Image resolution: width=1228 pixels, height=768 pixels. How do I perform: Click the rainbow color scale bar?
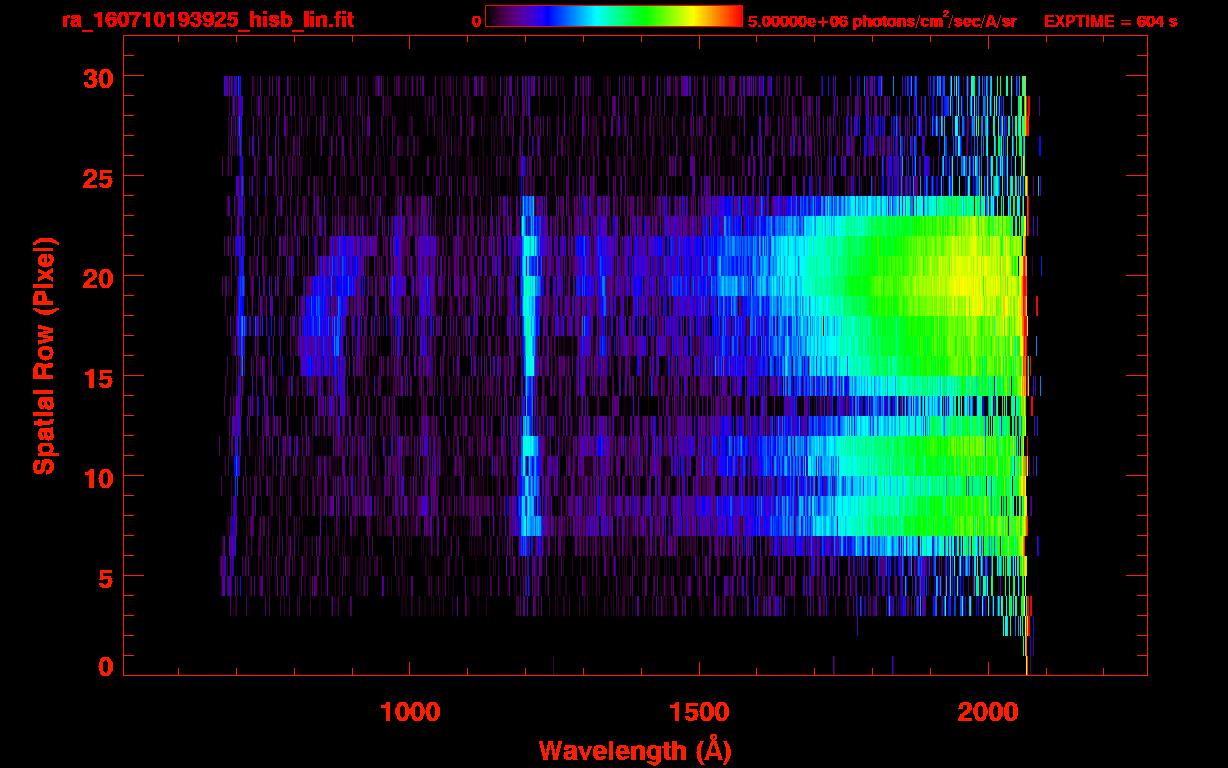point(613,16)
